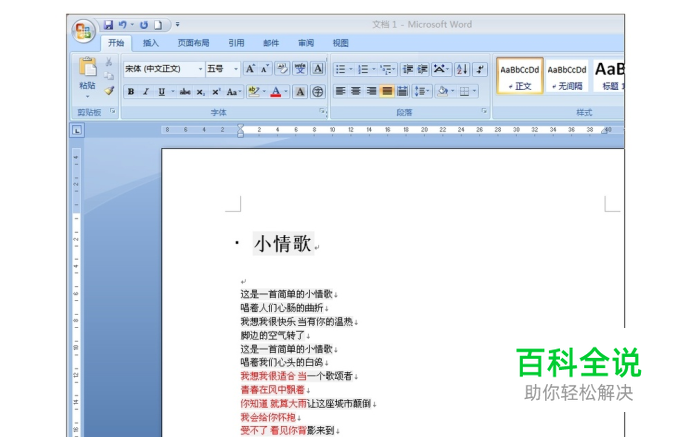The image size is (692, 437).
Task: Grow font size
Action: click(250, 69)
